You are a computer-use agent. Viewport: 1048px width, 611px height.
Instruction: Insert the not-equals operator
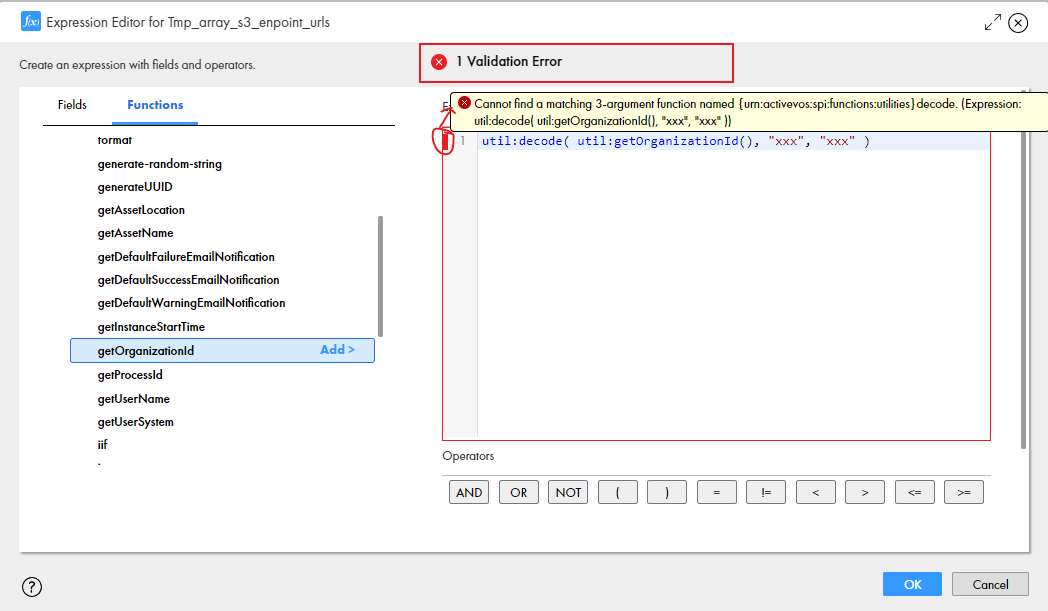(766, 493)
